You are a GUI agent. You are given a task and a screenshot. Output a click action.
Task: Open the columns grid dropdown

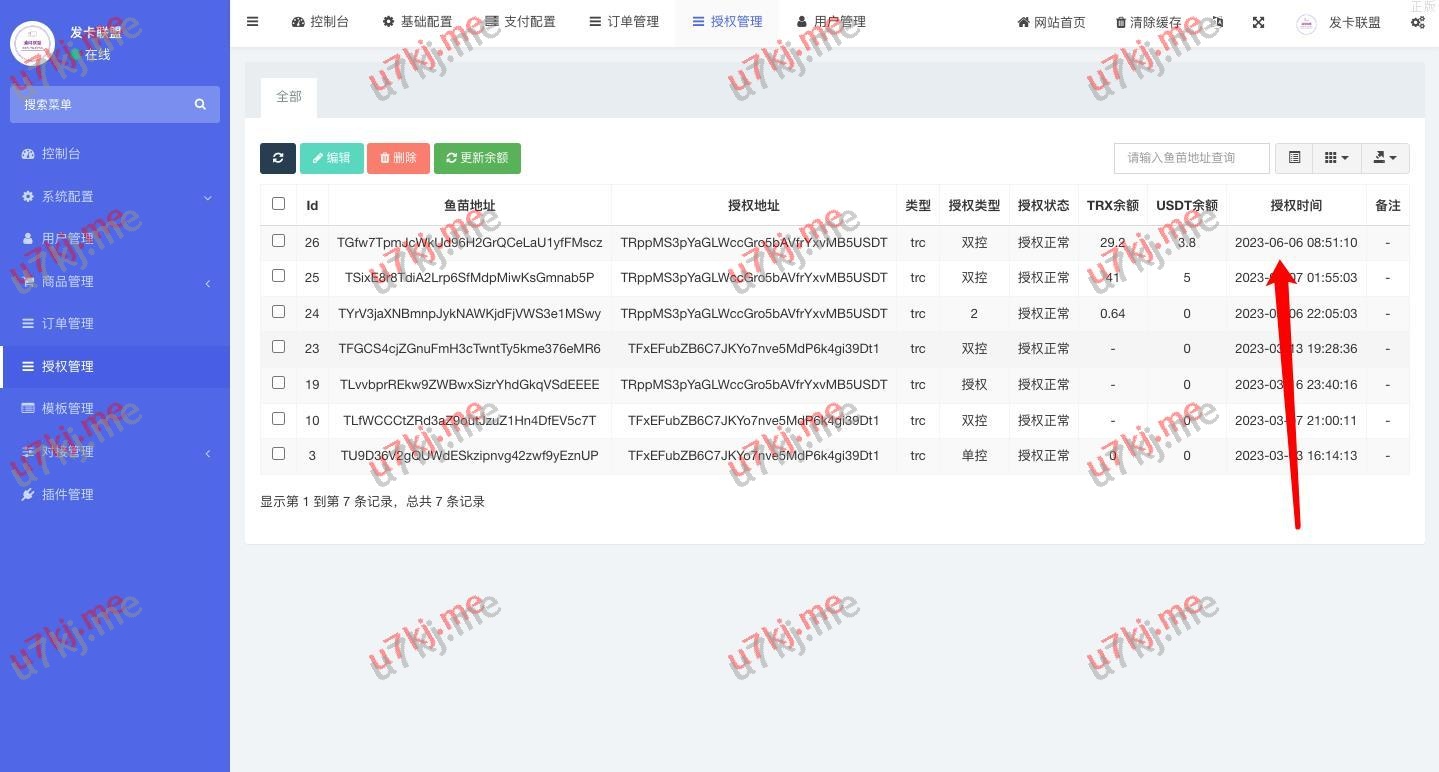click(1336, 158)
